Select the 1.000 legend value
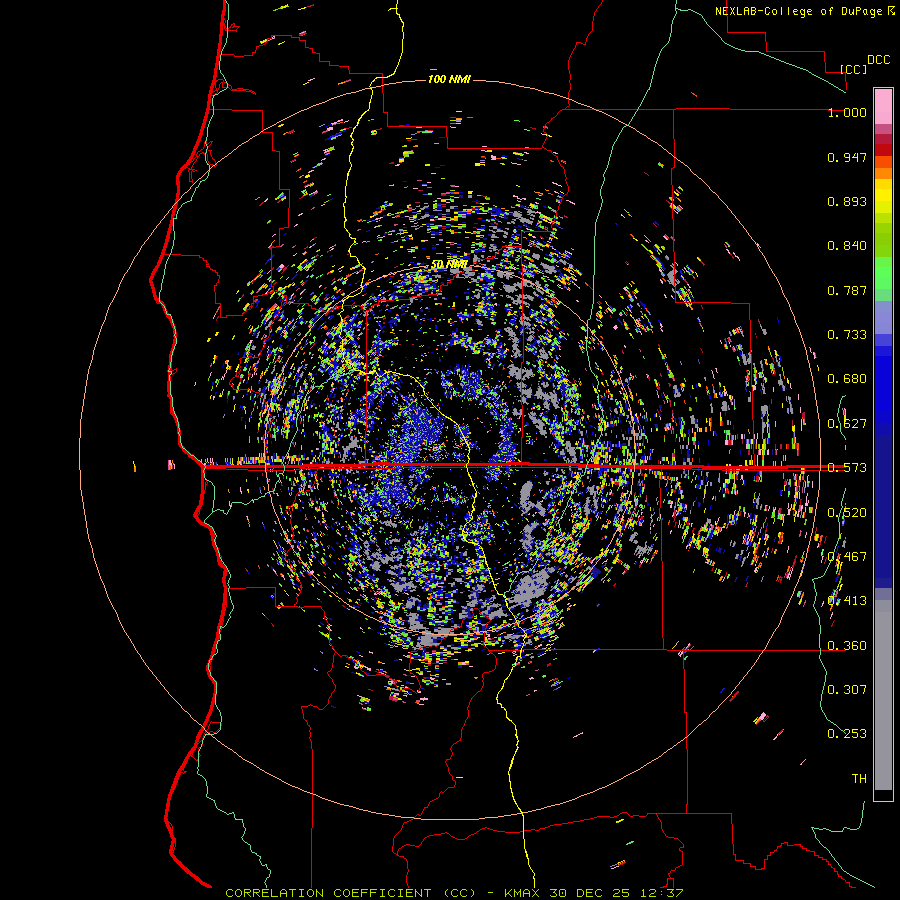900x900 pixels. tap(847, 112)
